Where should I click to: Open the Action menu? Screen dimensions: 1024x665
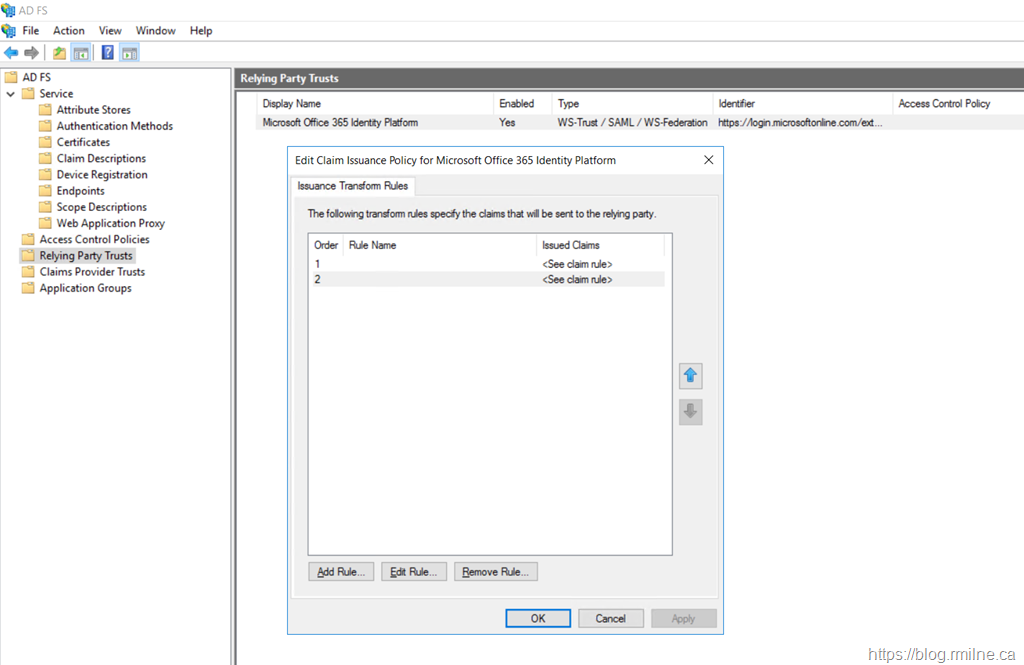pyautogui.click(x=69, y=31)
